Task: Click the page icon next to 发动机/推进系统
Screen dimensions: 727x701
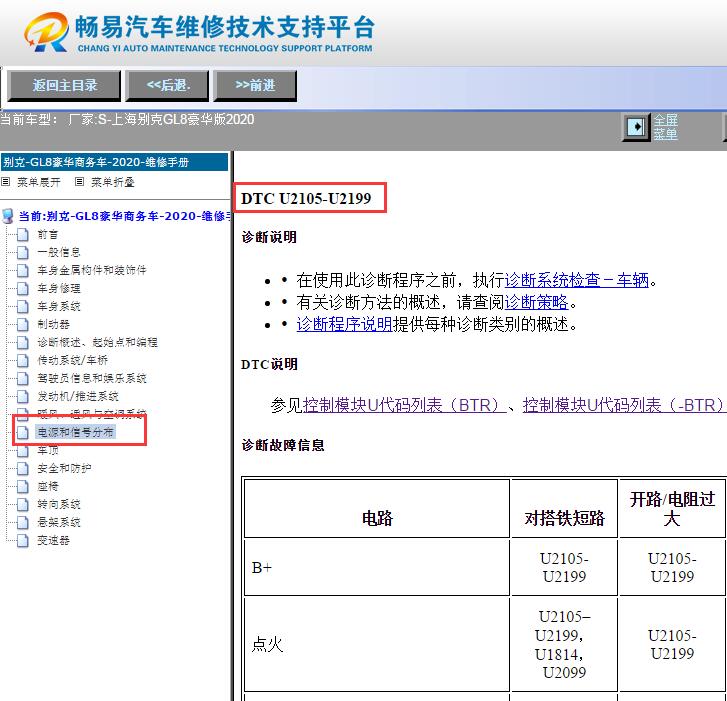Action: [x=22, y=396]
